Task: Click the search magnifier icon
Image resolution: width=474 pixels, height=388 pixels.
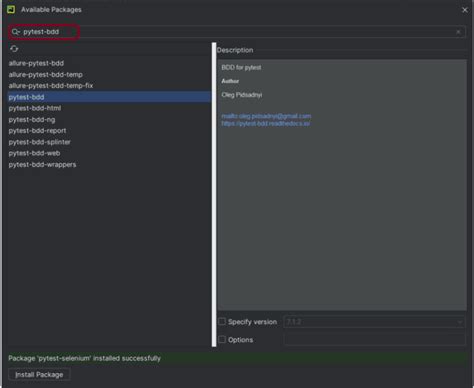Action: [x=16, y=32]
